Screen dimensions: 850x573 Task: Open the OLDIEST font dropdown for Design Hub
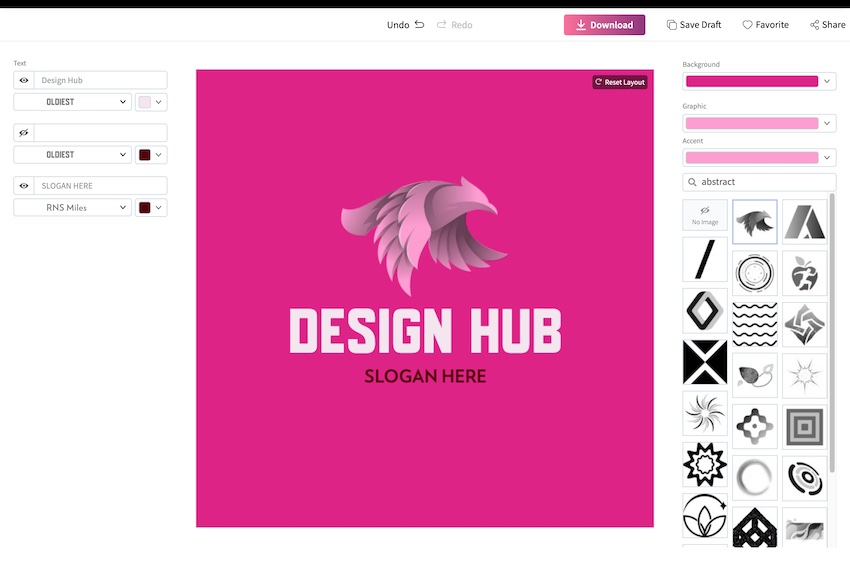72,102
